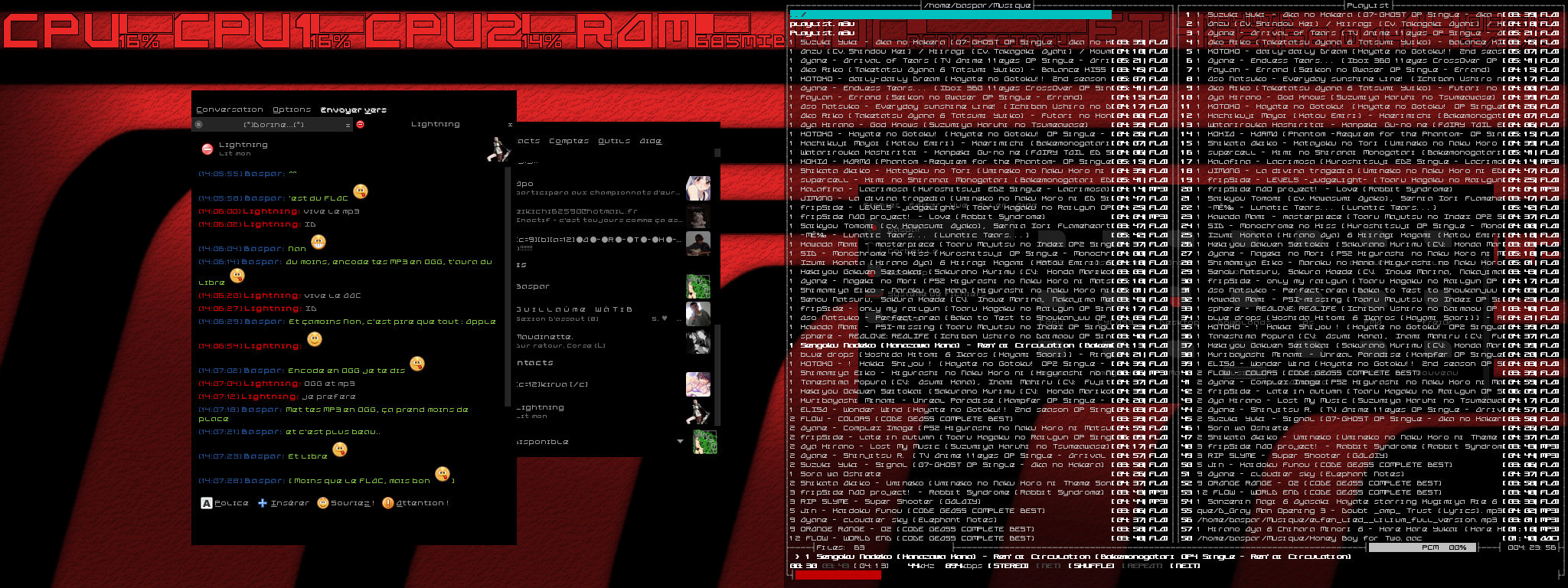1568x588 pixels.
Task: Click the smiley after Lightning's 14:06:54 message
Action: (314, 338)
